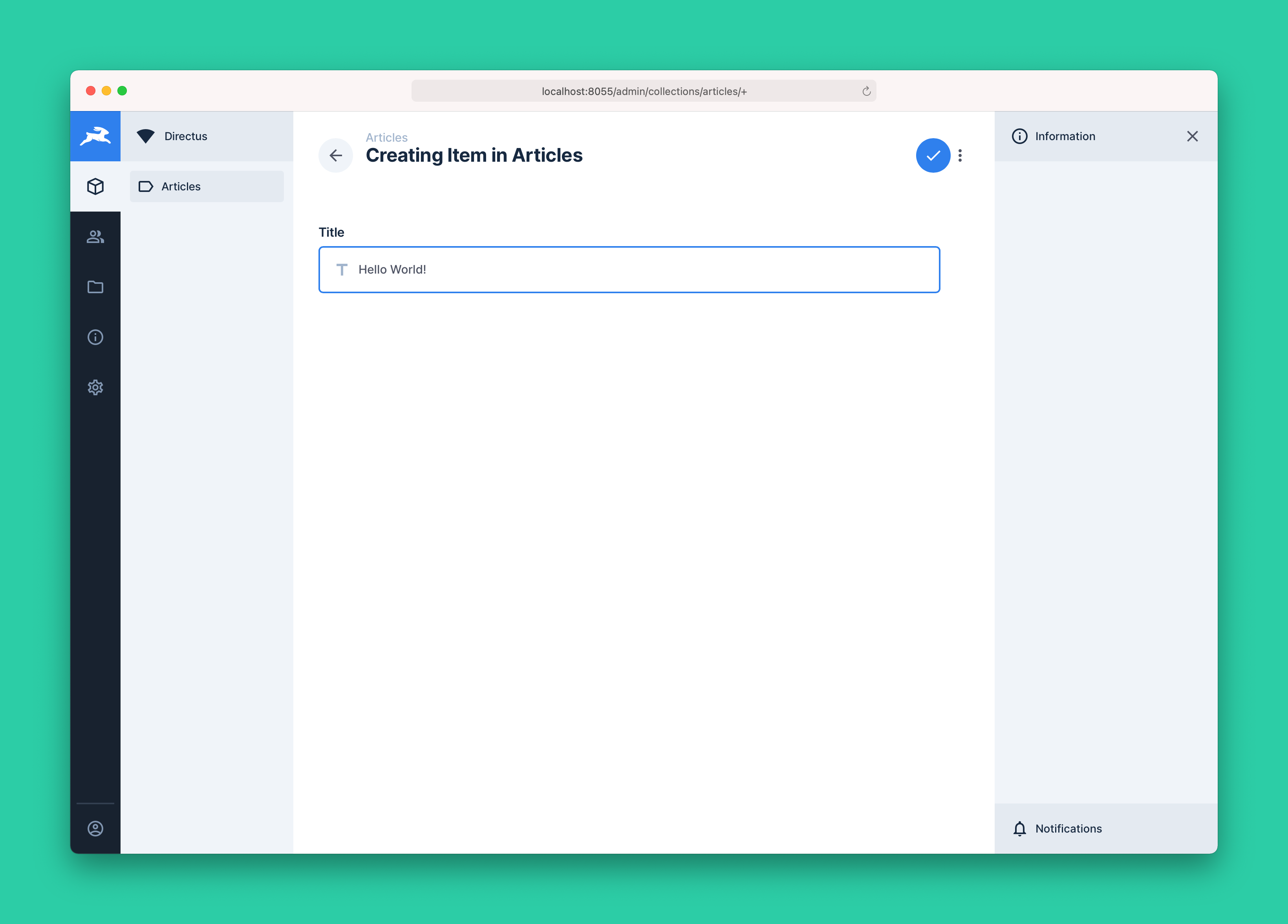Click the browser URL address field
1288x924 pixels.
pos(644,91)
